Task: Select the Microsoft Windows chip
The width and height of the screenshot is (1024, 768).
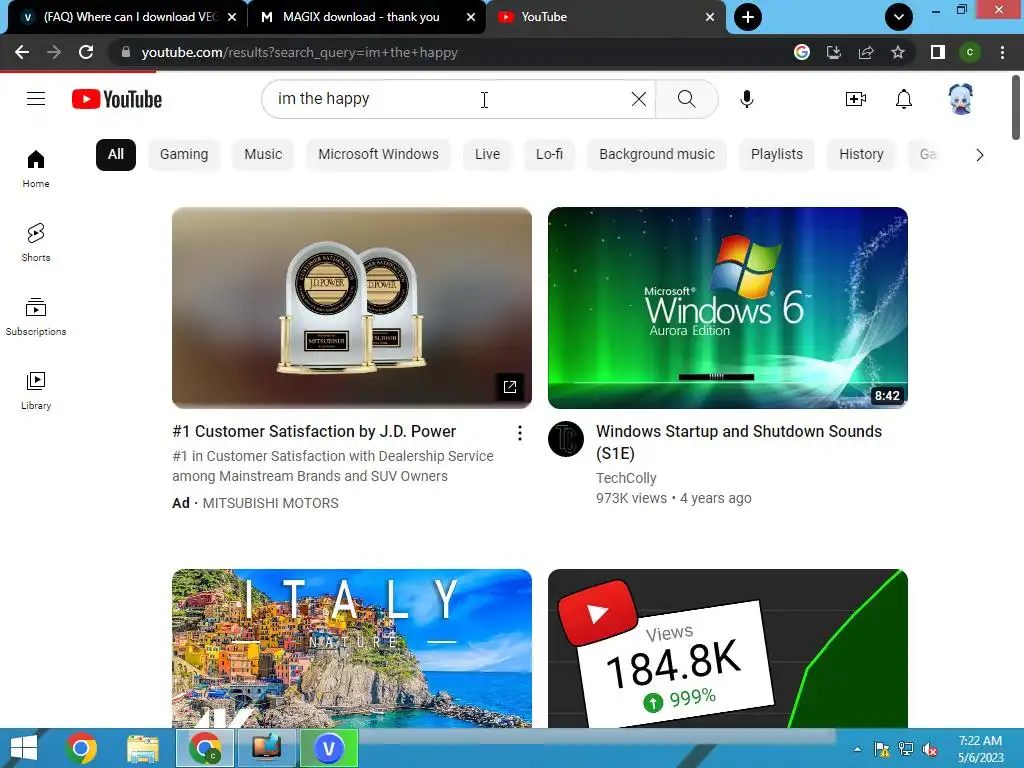Action: point(378,155)
